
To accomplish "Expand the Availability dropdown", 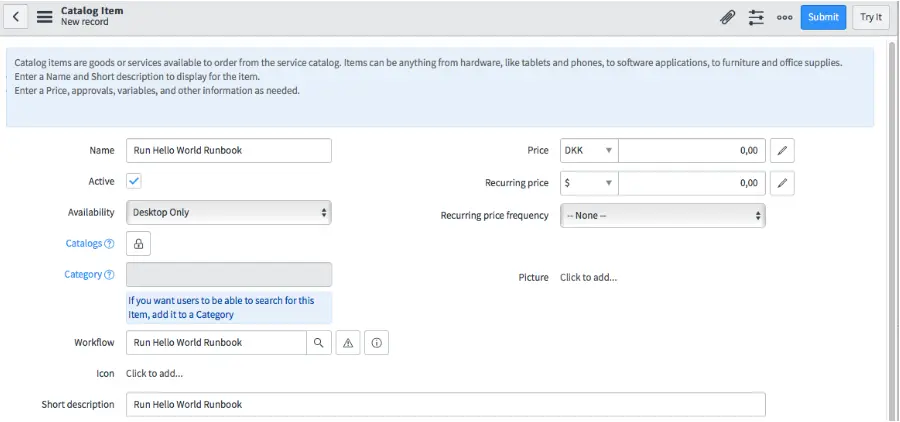I will pos(229,213).
